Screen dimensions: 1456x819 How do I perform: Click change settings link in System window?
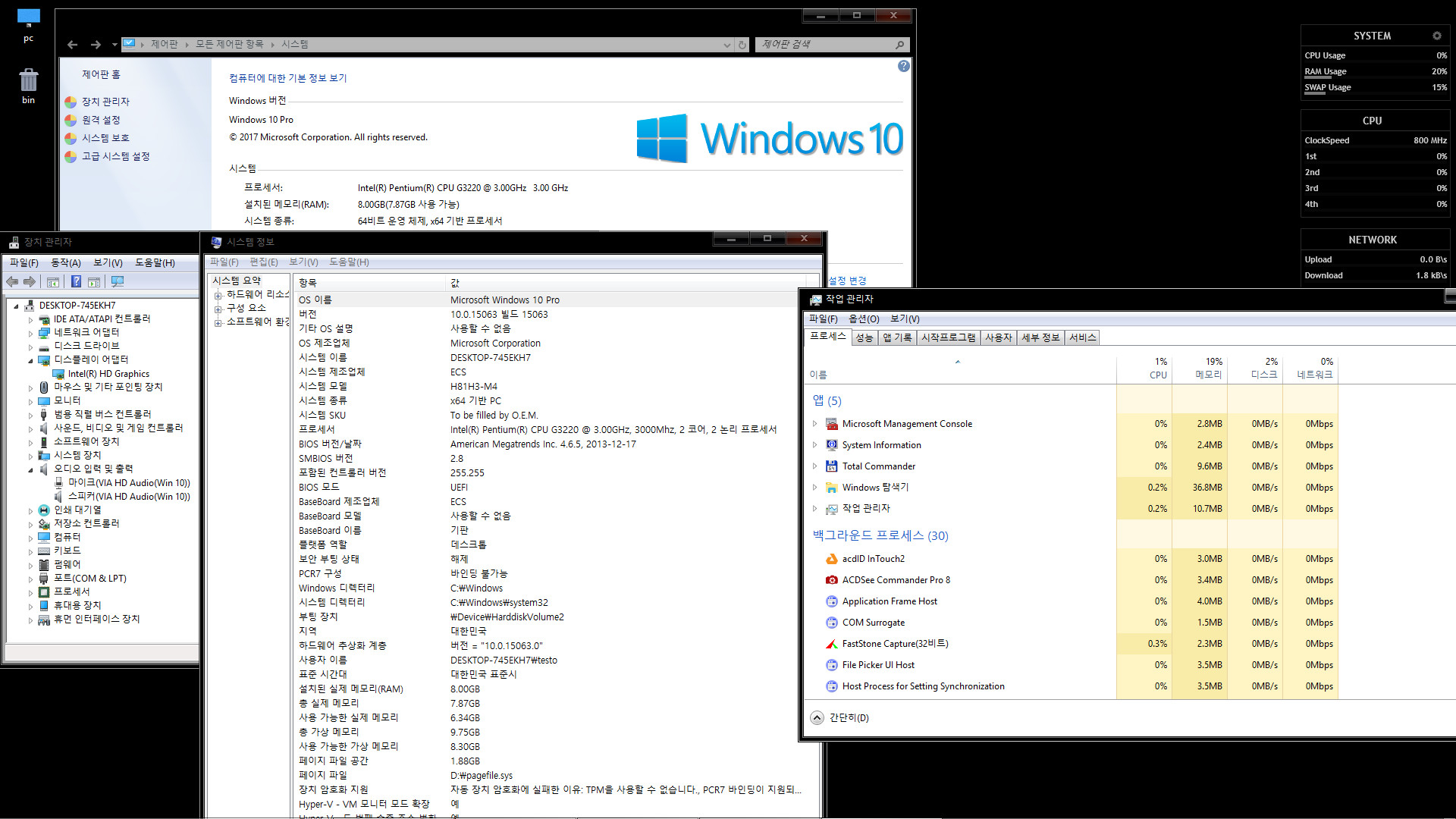[x=847, y=281]
